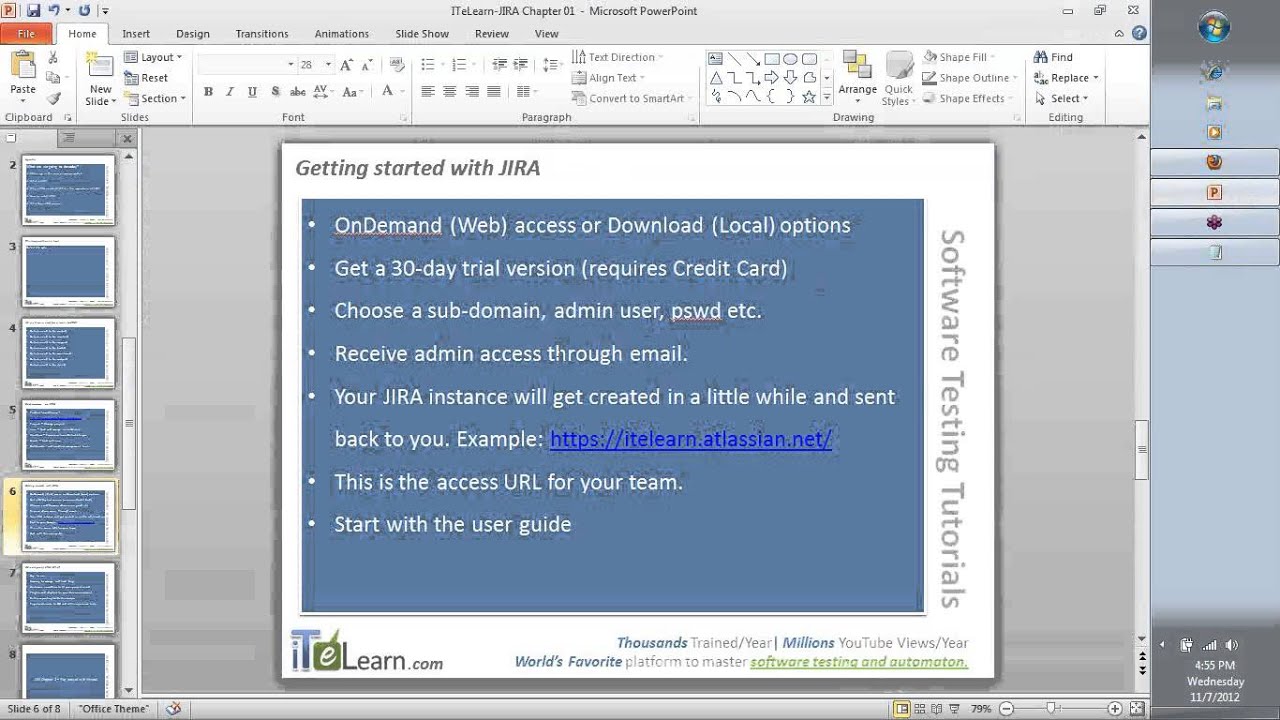This screenshot has width=1280, height=720.
Task: Click the Zoom Out minus button
Action: (x=1008, y=709)
